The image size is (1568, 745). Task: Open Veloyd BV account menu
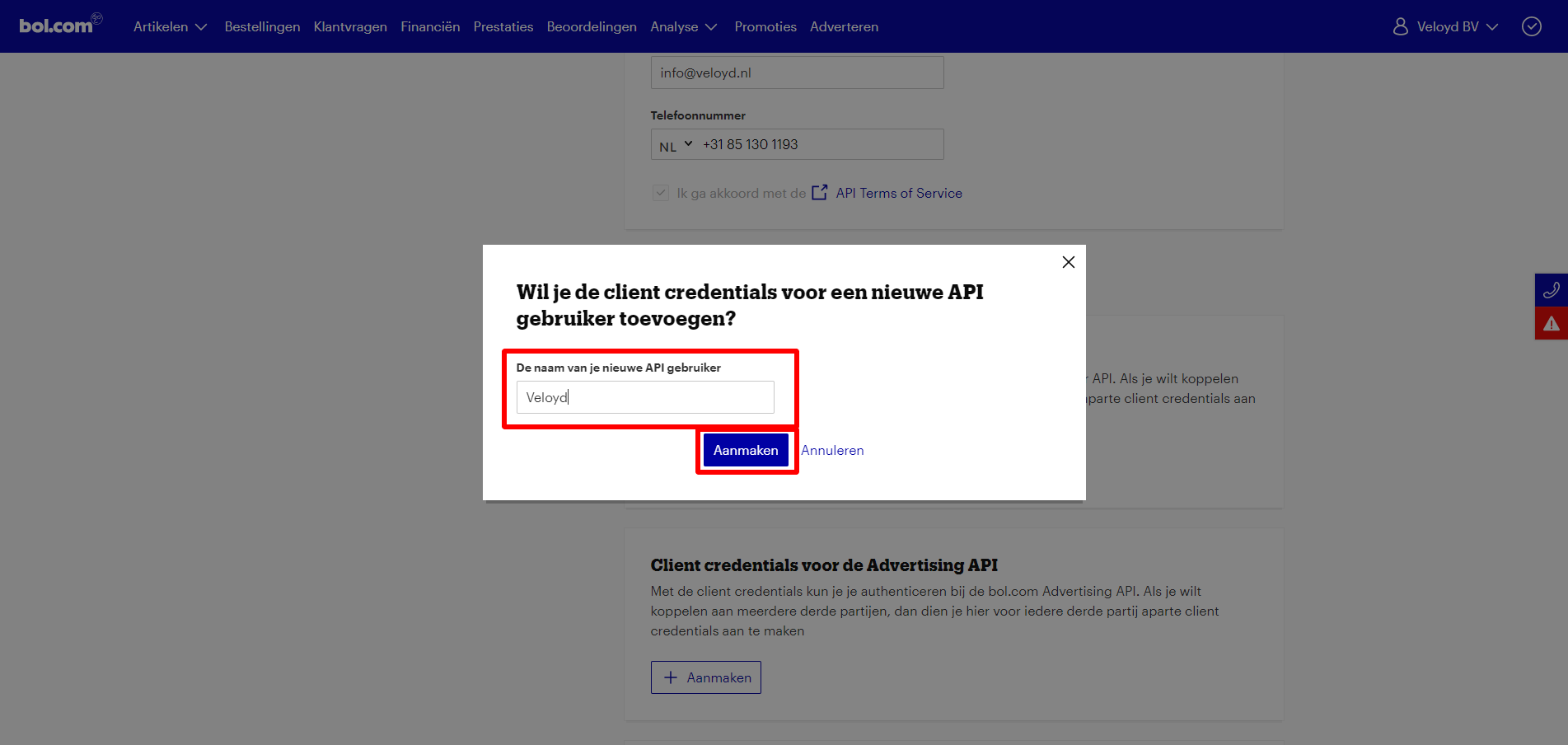(1446, 26)
